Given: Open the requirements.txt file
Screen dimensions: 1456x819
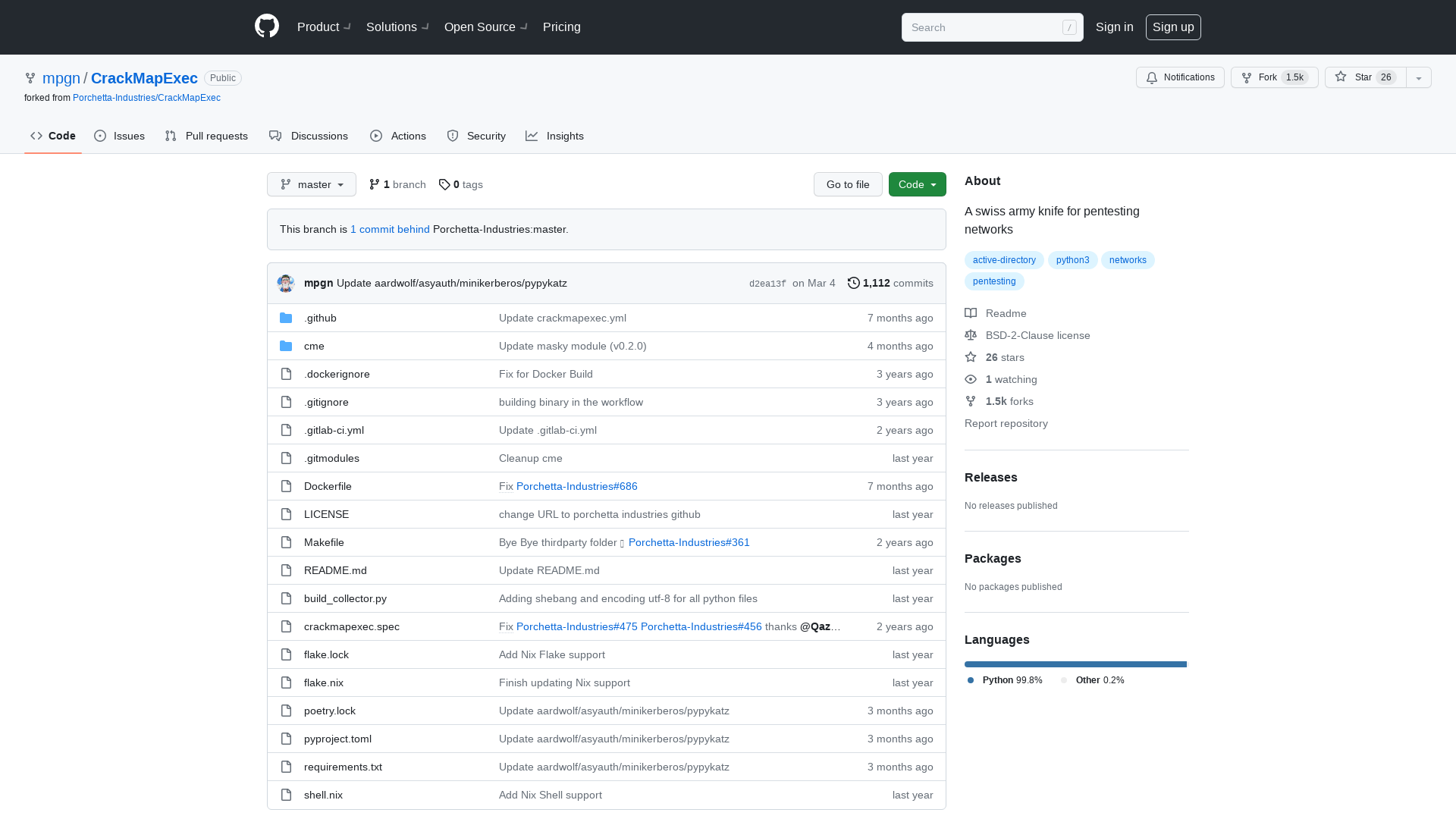Looking at the screenshot, I should click(343, 767).
